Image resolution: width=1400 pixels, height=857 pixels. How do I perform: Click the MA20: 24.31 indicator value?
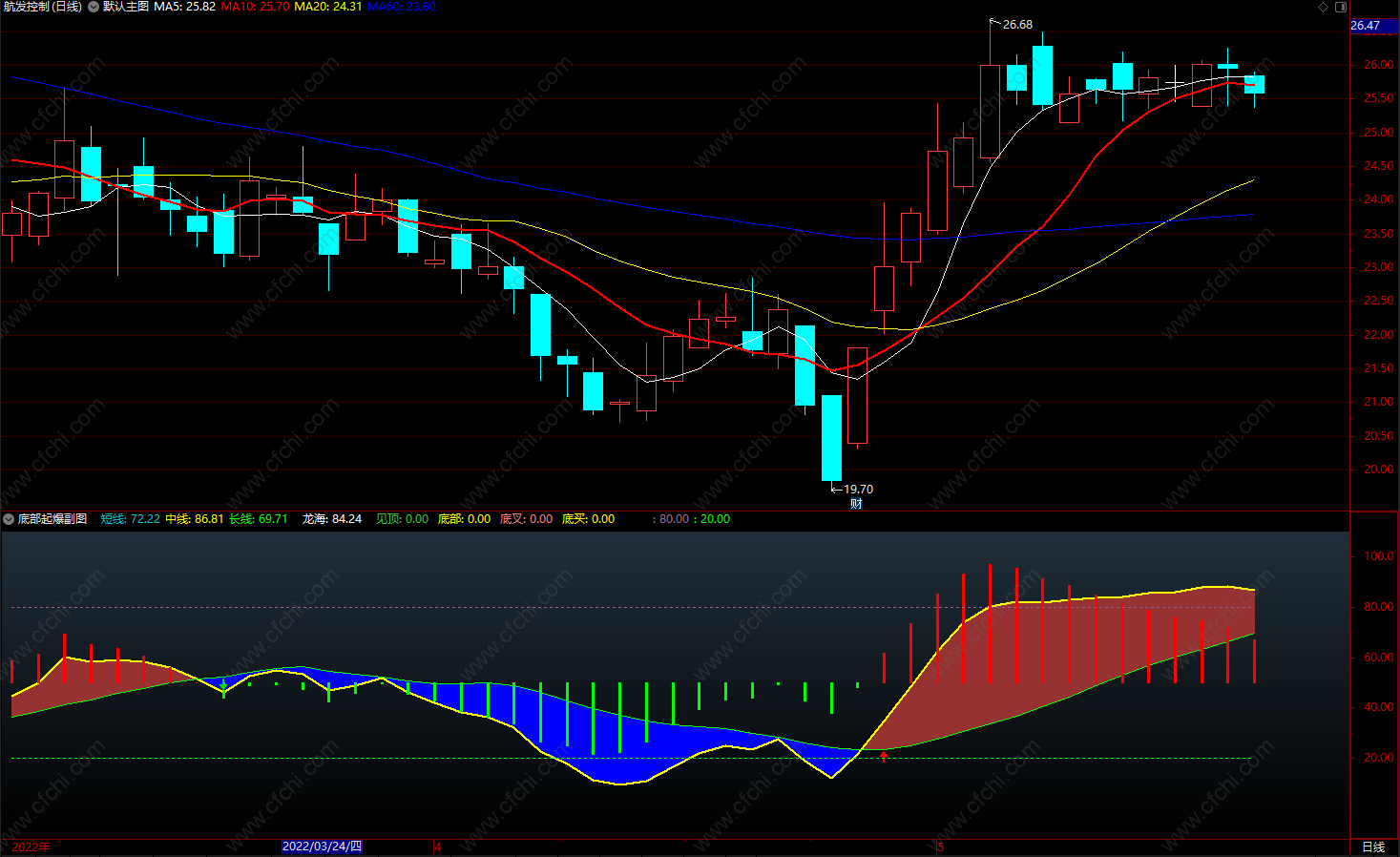328,7
